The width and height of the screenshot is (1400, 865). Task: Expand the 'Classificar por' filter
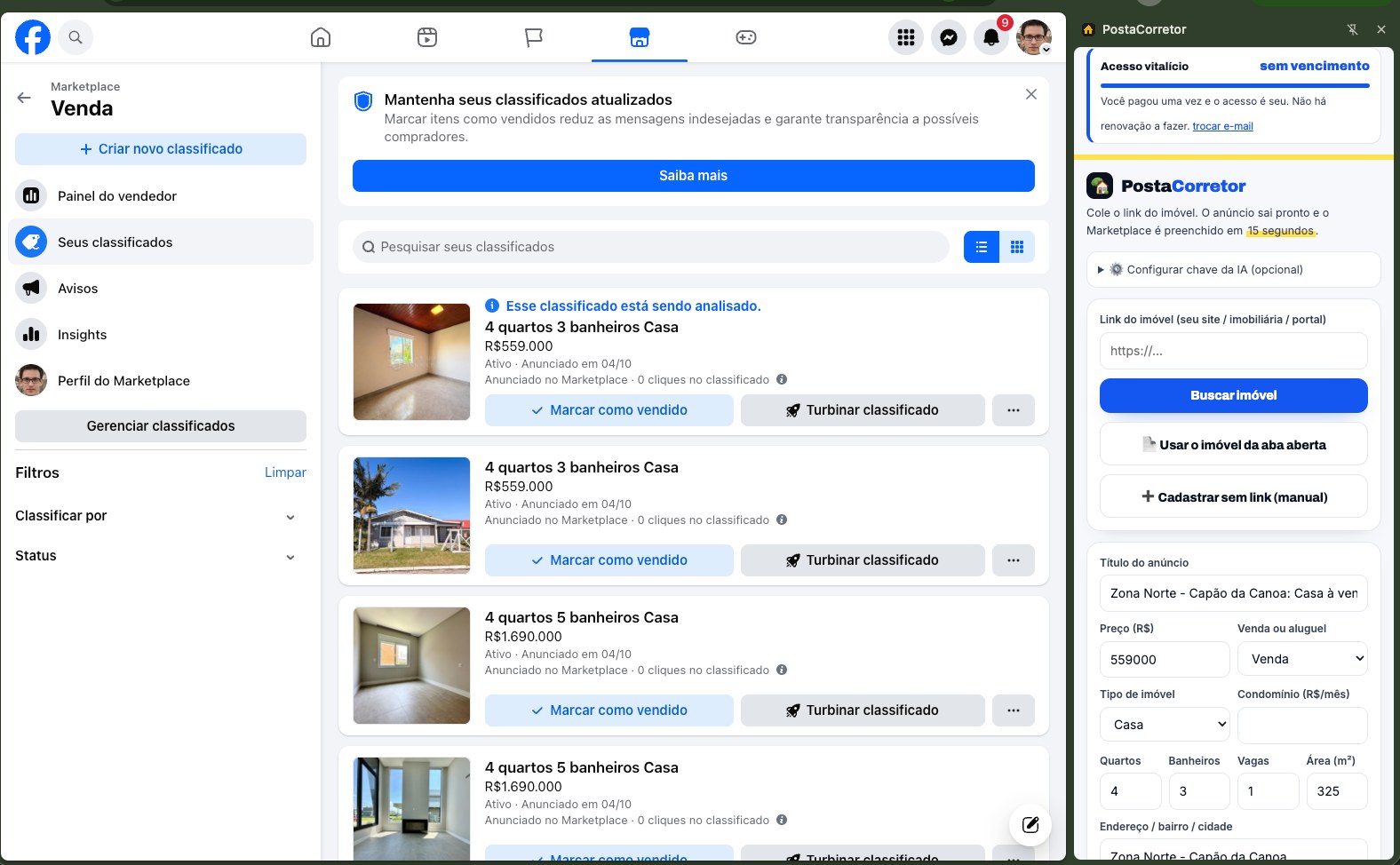click(x=161, y=516)
